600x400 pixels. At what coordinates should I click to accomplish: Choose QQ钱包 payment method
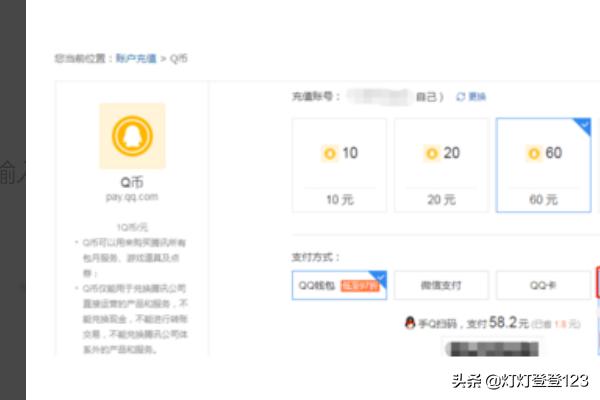pos(339,285)
